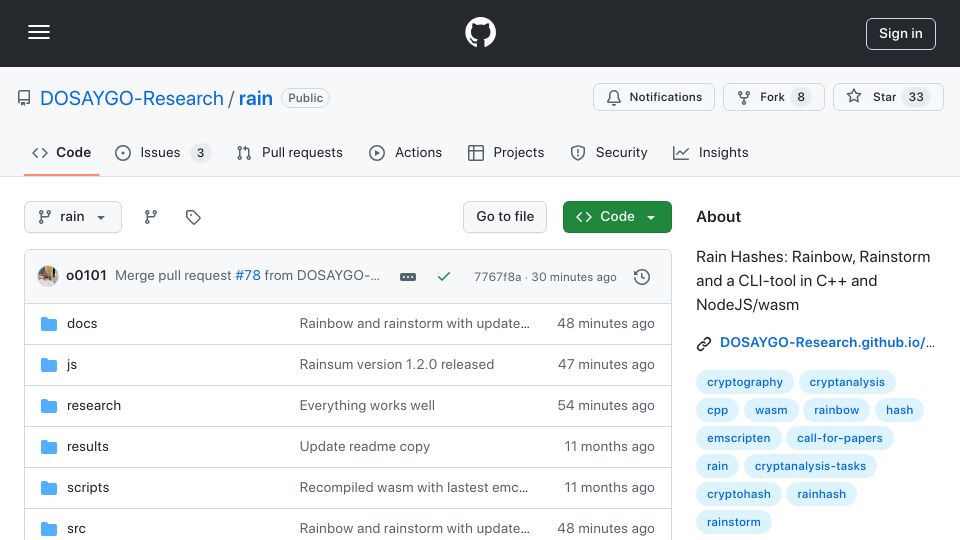Image resolution: width=960 pixels, height=540 pixels.
Task: Open the Actions tab
Action: click(x=405, y=152)
